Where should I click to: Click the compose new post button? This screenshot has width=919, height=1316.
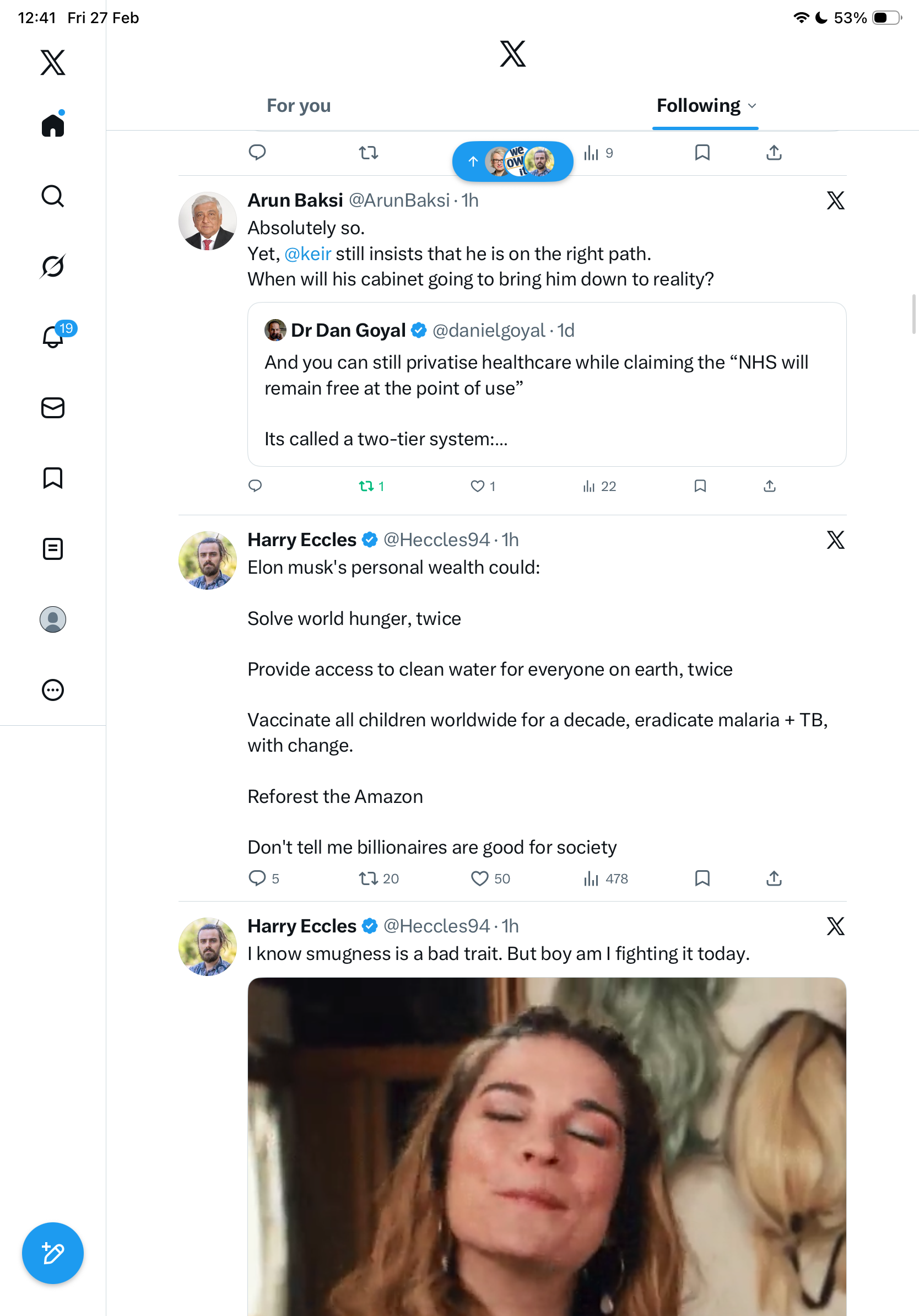point(53,1253)
